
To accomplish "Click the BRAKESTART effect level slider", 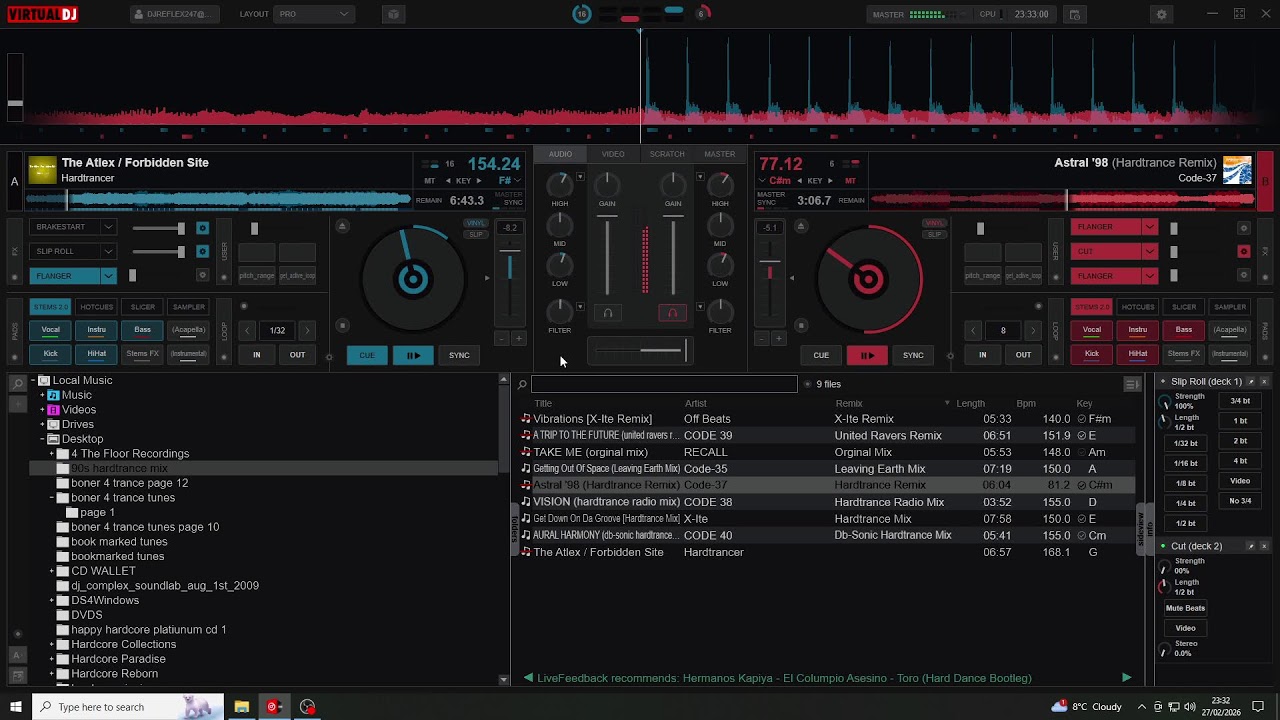I will (160, 227).
